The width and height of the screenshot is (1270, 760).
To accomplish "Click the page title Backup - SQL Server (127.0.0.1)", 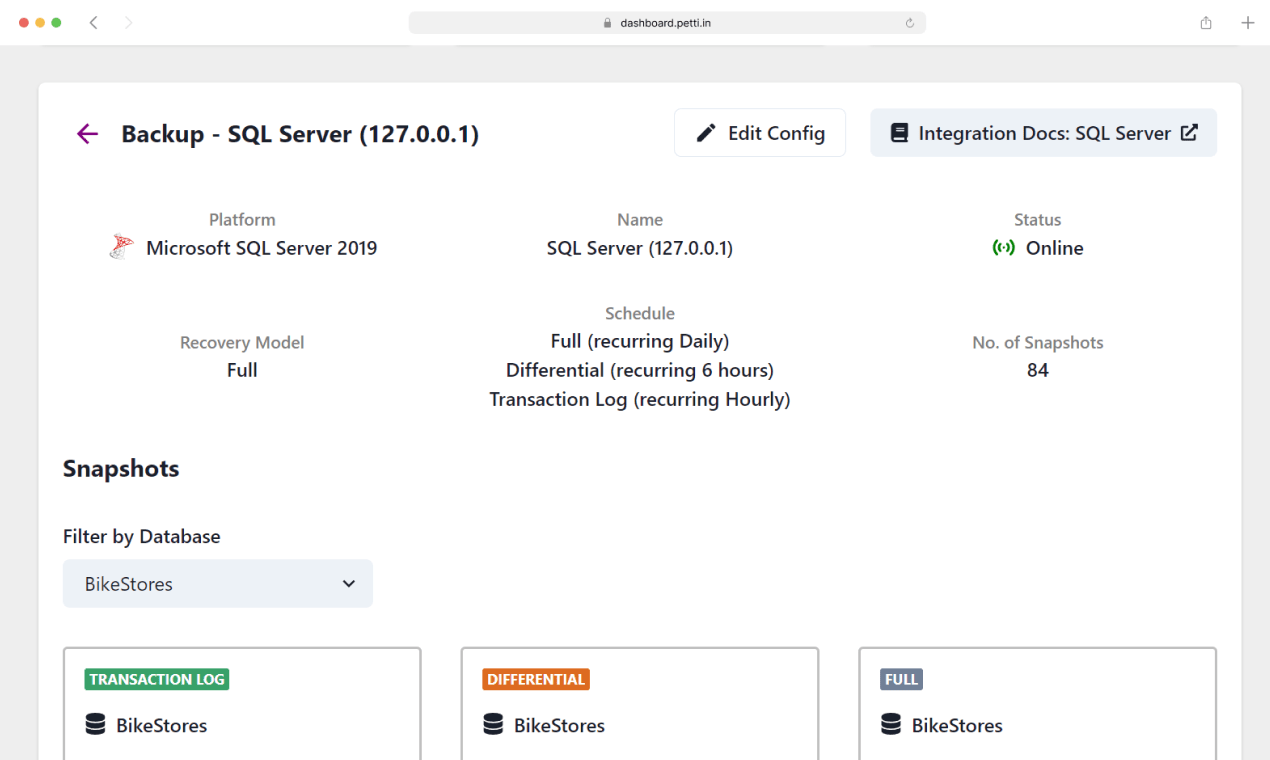I will [x=300, y=134].
